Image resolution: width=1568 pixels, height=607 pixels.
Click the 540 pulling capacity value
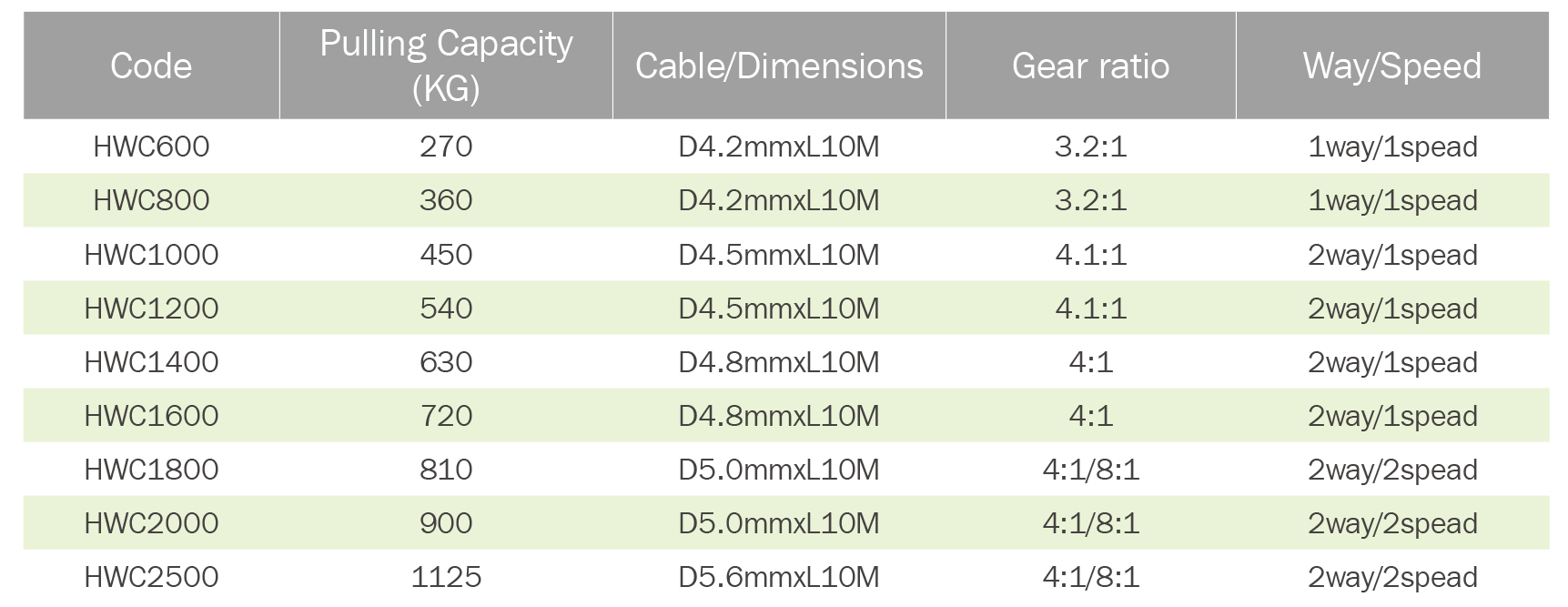(x=446, y=308)
